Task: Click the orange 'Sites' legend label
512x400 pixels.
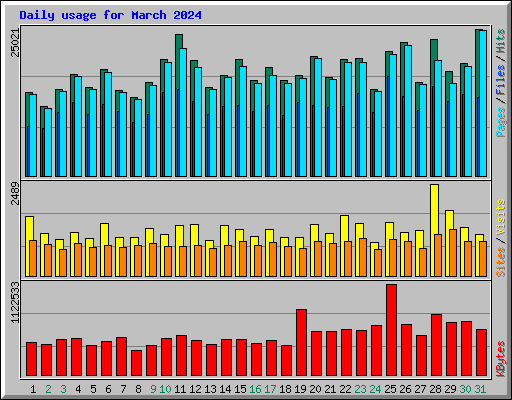Action: coord(501,262)
